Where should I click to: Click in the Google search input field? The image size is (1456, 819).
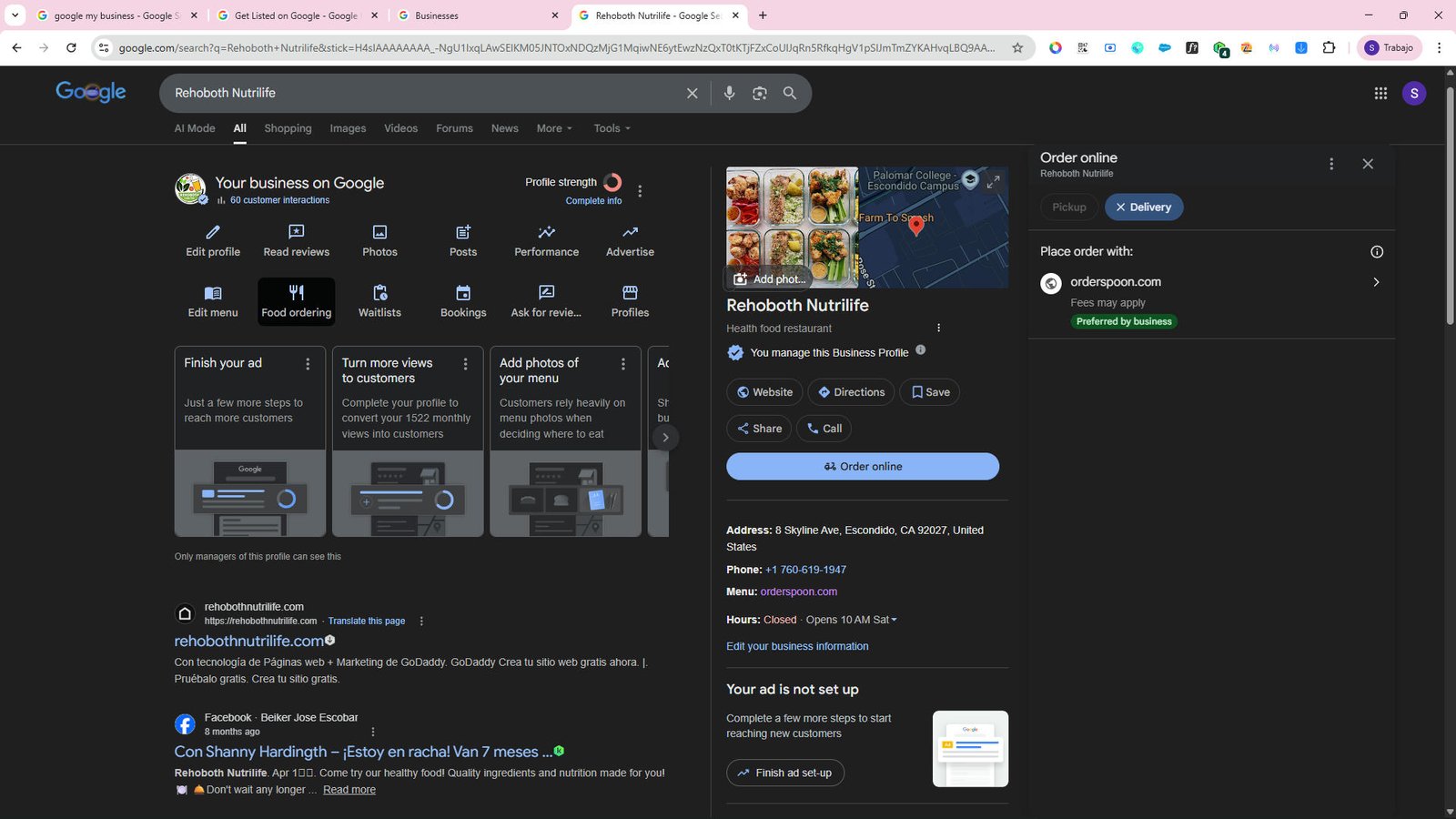click(423, 93)
